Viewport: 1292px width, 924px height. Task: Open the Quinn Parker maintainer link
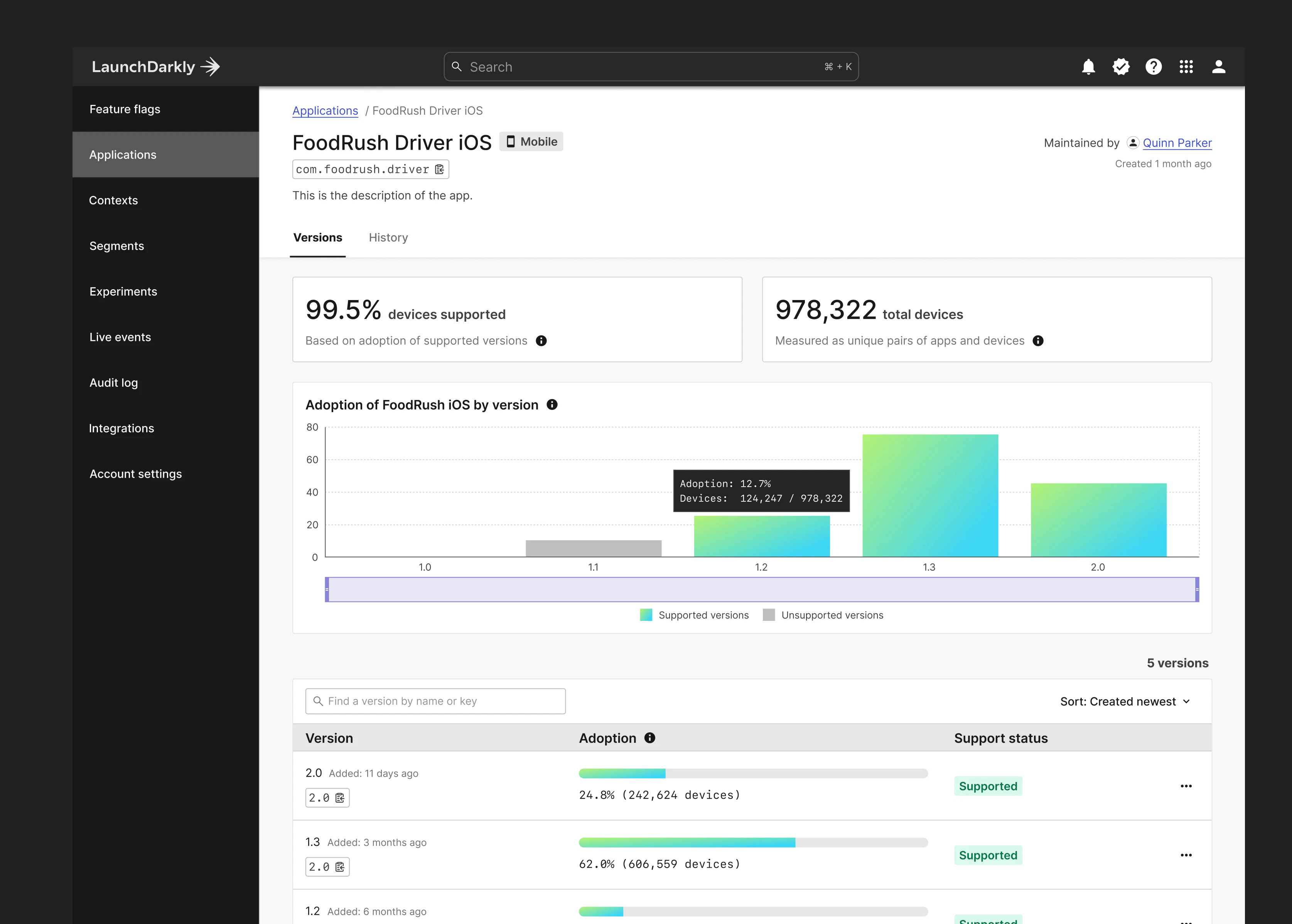pyautogui.click(x=1177, y=143)
